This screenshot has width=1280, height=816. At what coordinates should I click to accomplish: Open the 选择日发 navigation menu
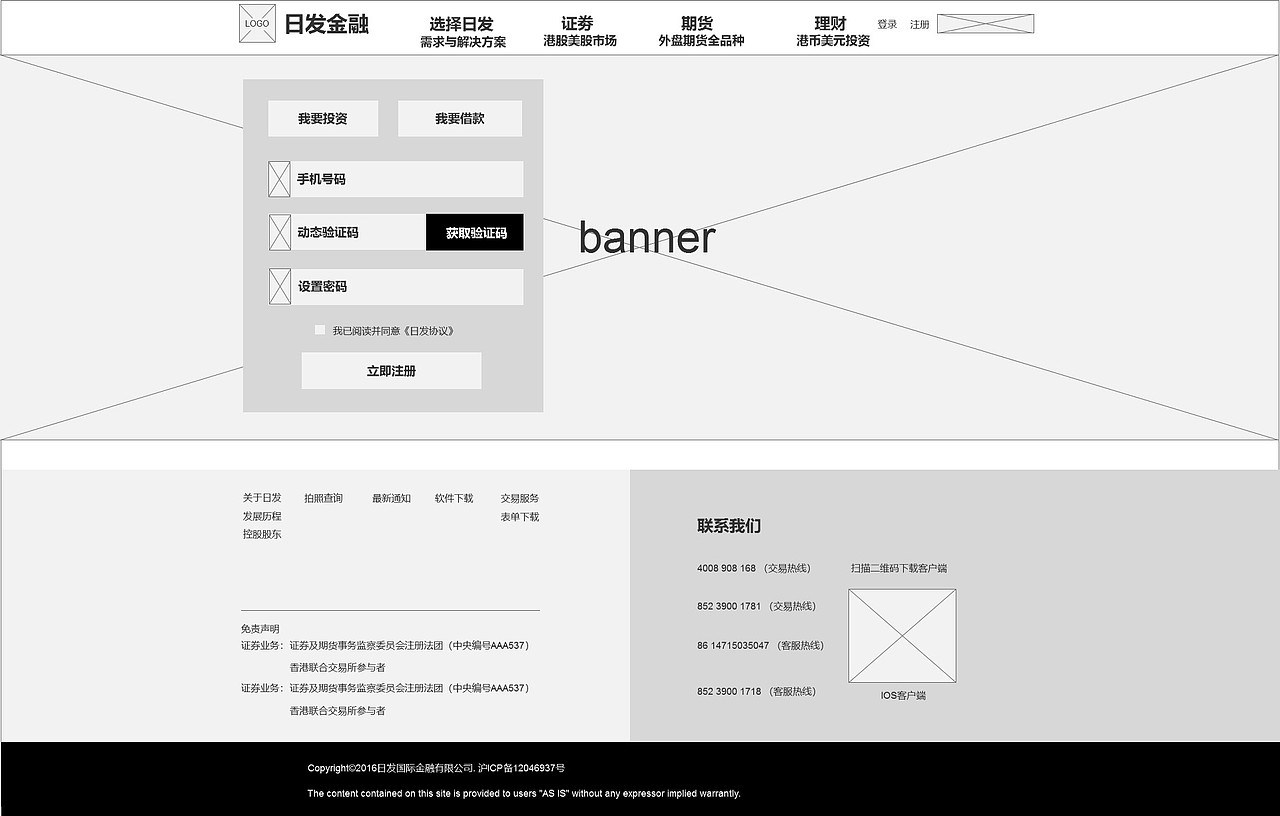tap(461, 24)
